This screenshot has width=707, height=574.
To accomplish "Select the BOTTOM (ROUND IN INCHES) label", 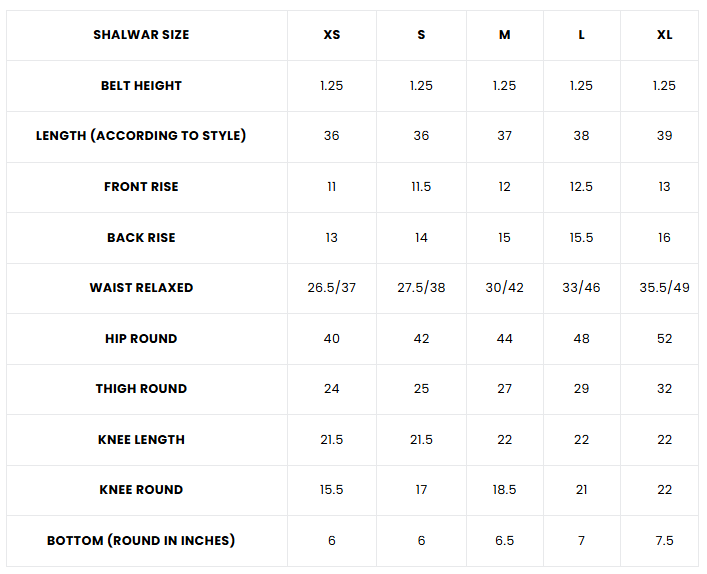I will click(x=141, y=541).
